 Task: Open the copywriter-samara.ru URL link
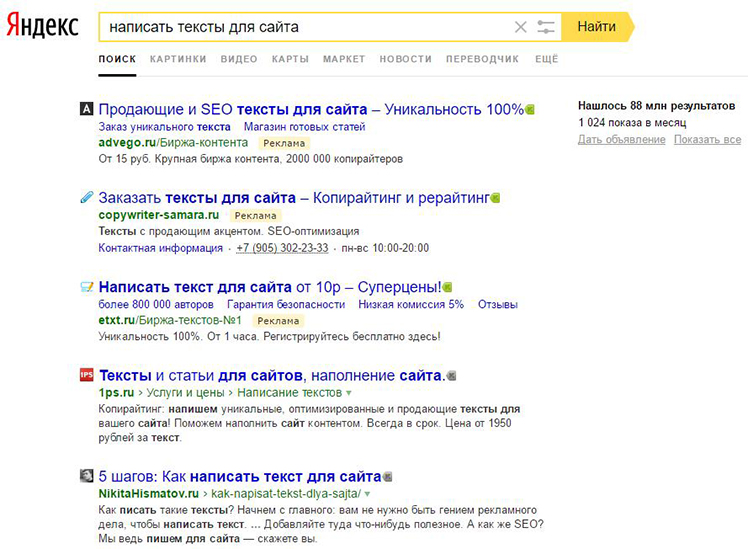(x=159, y=215)
